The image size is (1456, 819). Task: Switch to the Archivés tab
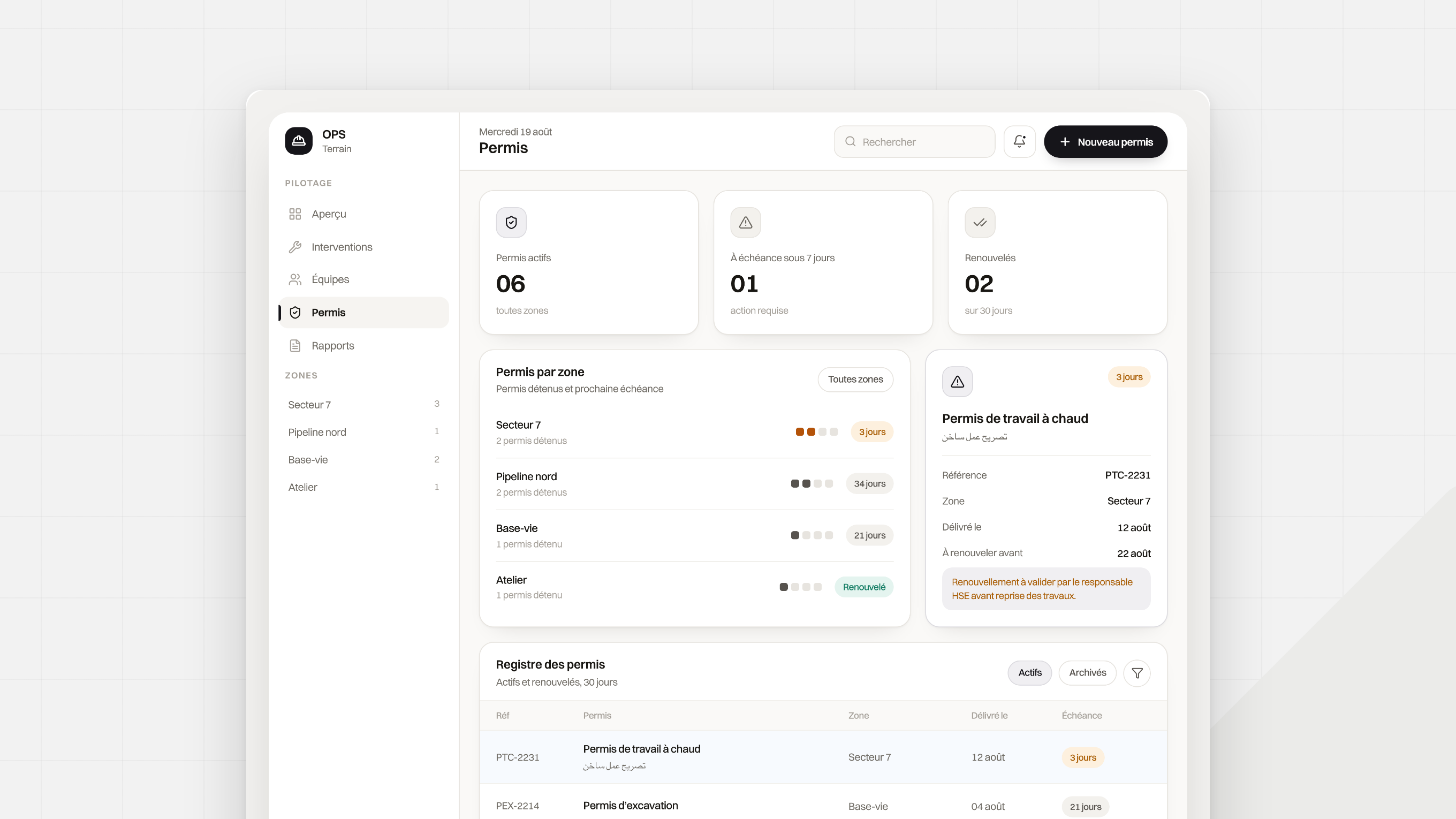pyautogui.click(x=1088, y=673)
